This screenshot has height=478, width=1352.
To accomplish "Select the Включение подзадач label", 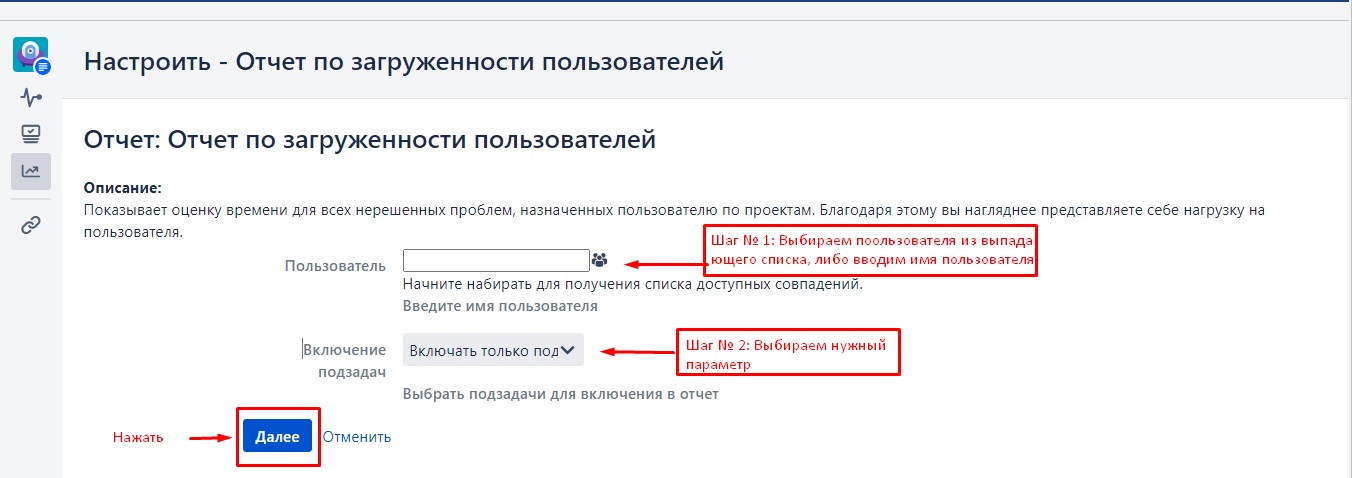I will [x=345, y=360].
